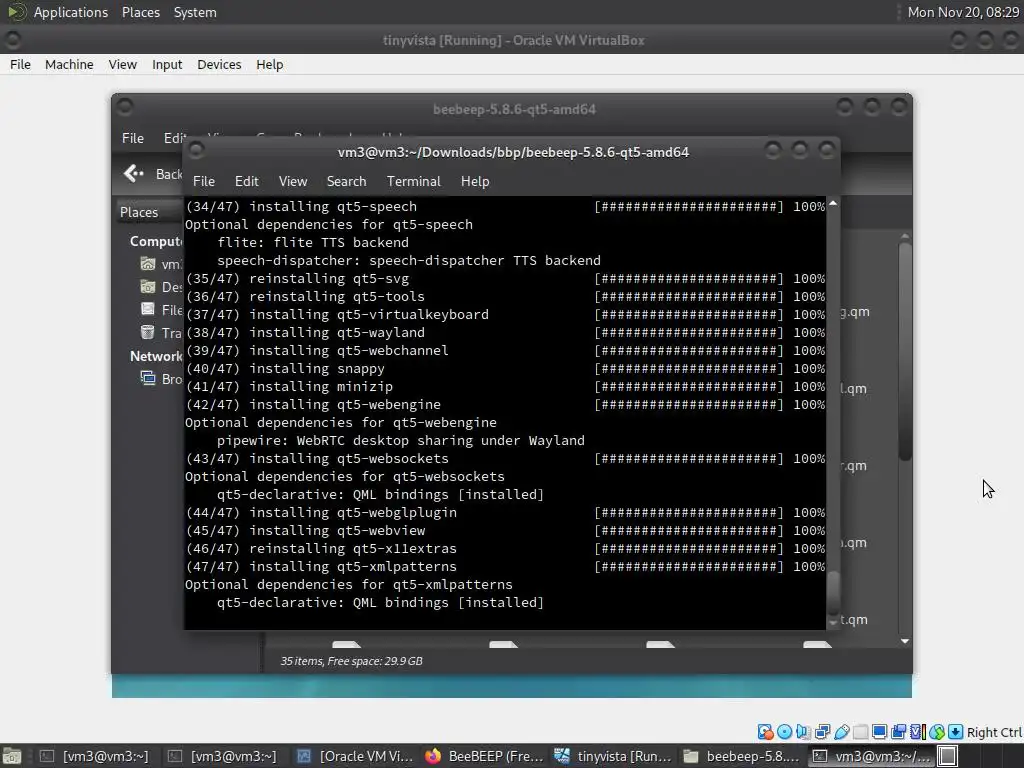Select the vm3 home folder icon in the sidebar
The width and height of the screenshot is (1024, 768).
coord(148,264)
